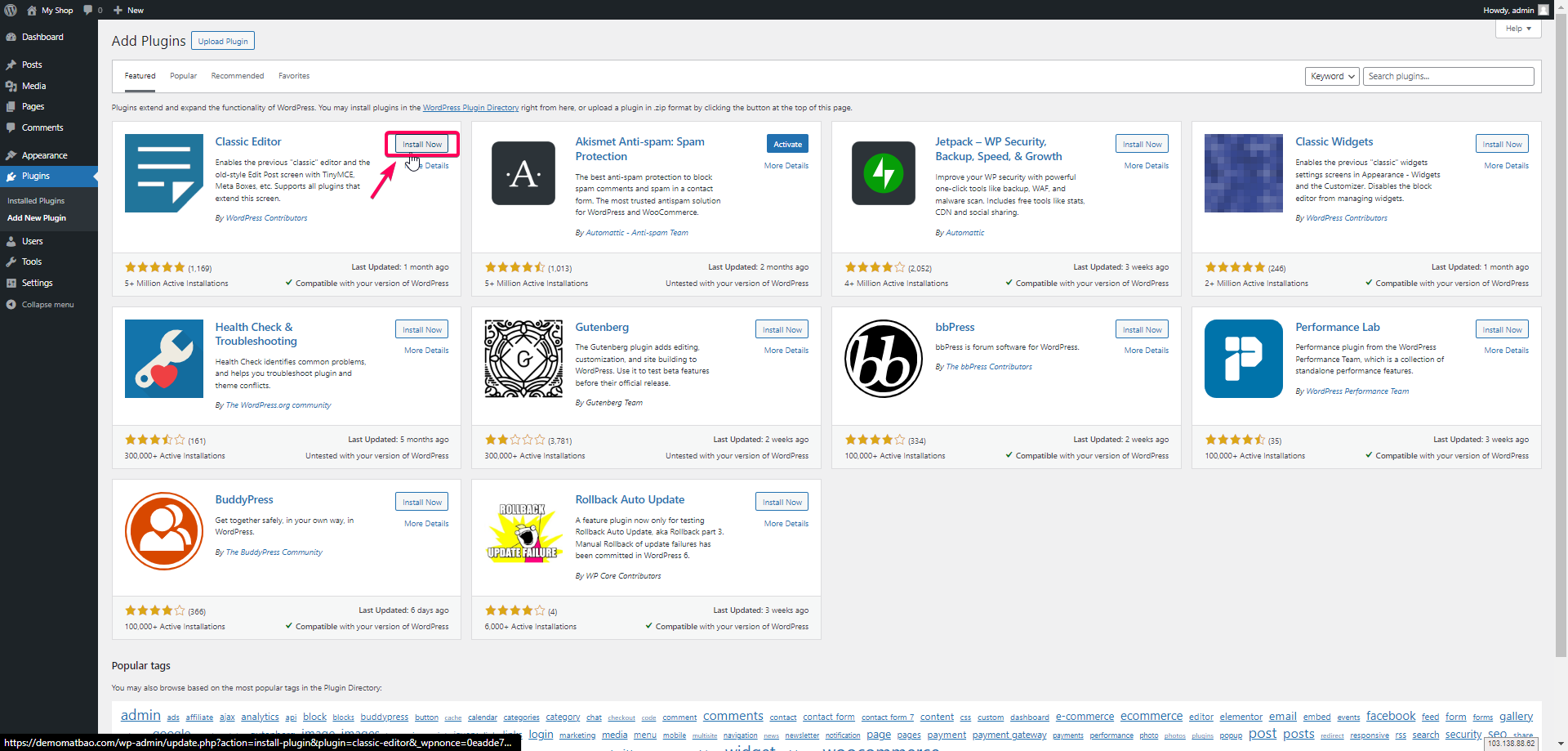The image size is (1568, 751).
Task: Click the Rollback Auto Update plugin icon
Action: pos(523,531)
